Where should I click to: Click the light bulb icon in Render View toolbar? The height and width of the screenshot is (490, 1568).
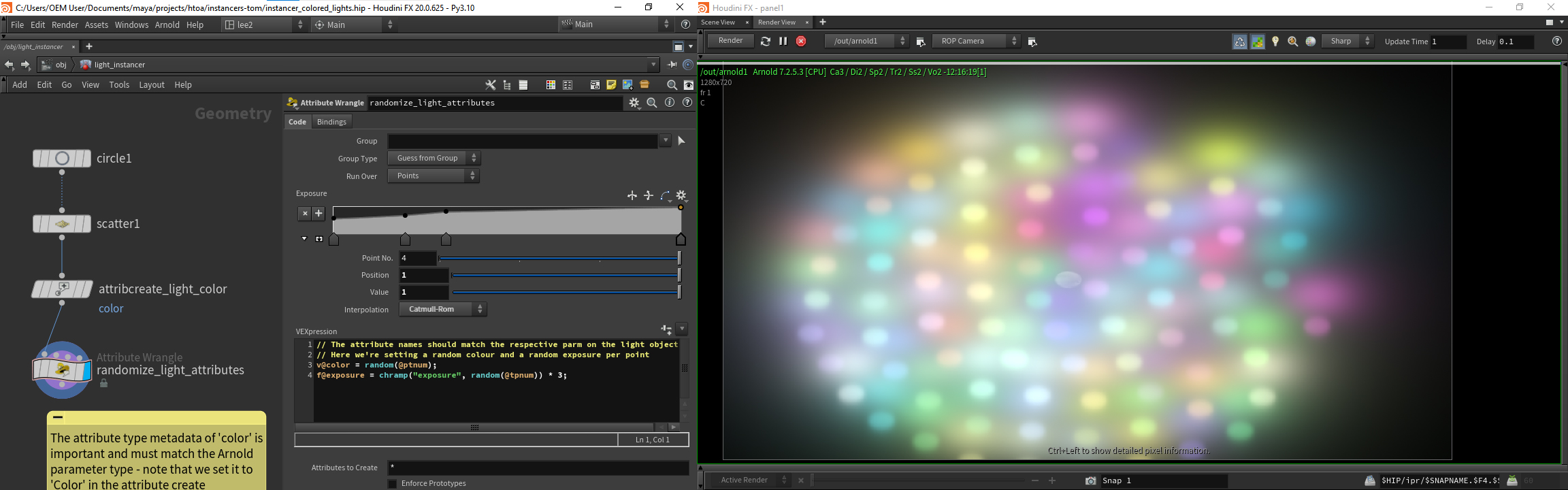(x=1275, y=42)
